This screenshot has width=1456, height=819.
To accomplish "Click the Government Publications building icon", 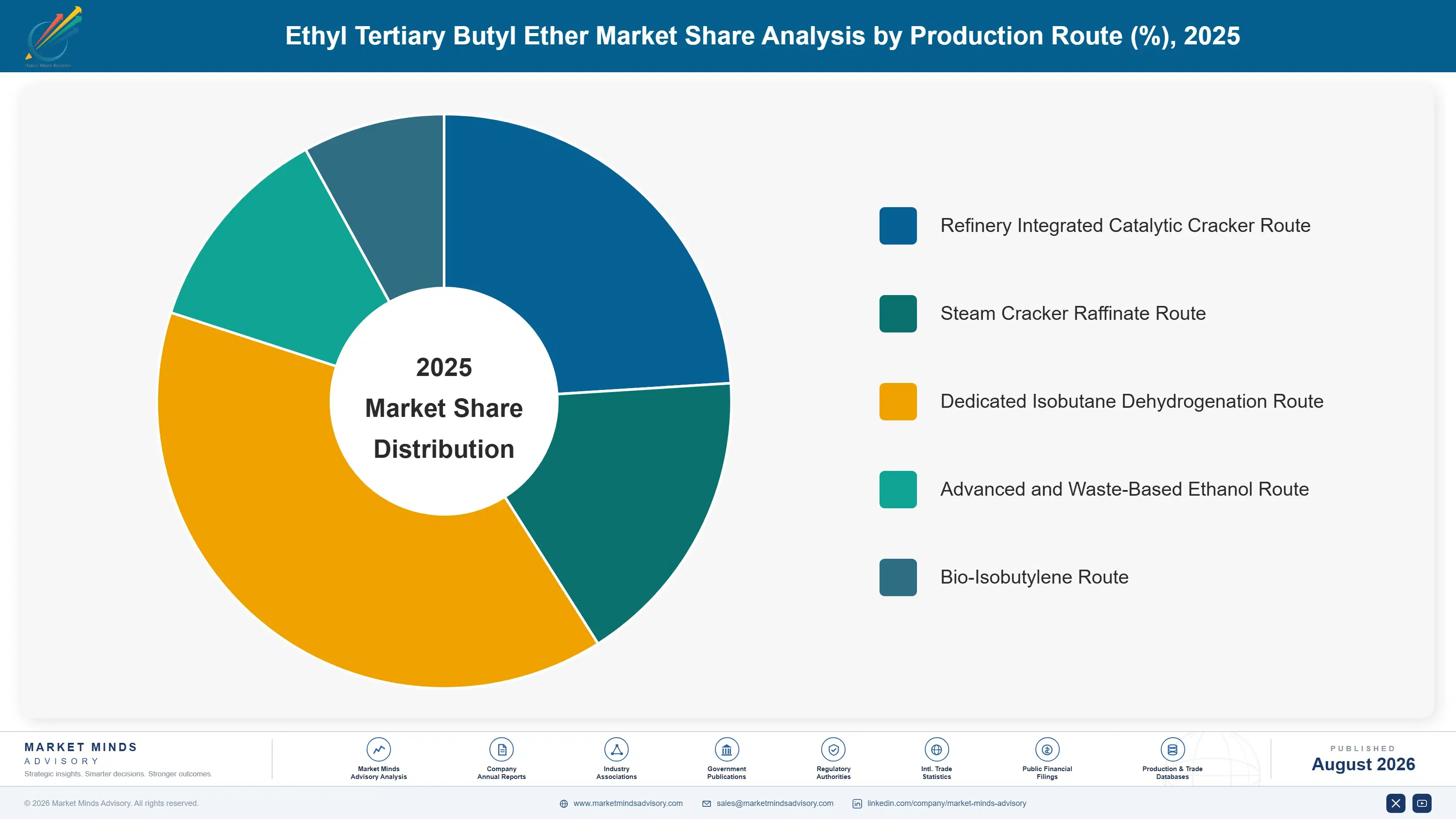I will click(x=726, y=749).
